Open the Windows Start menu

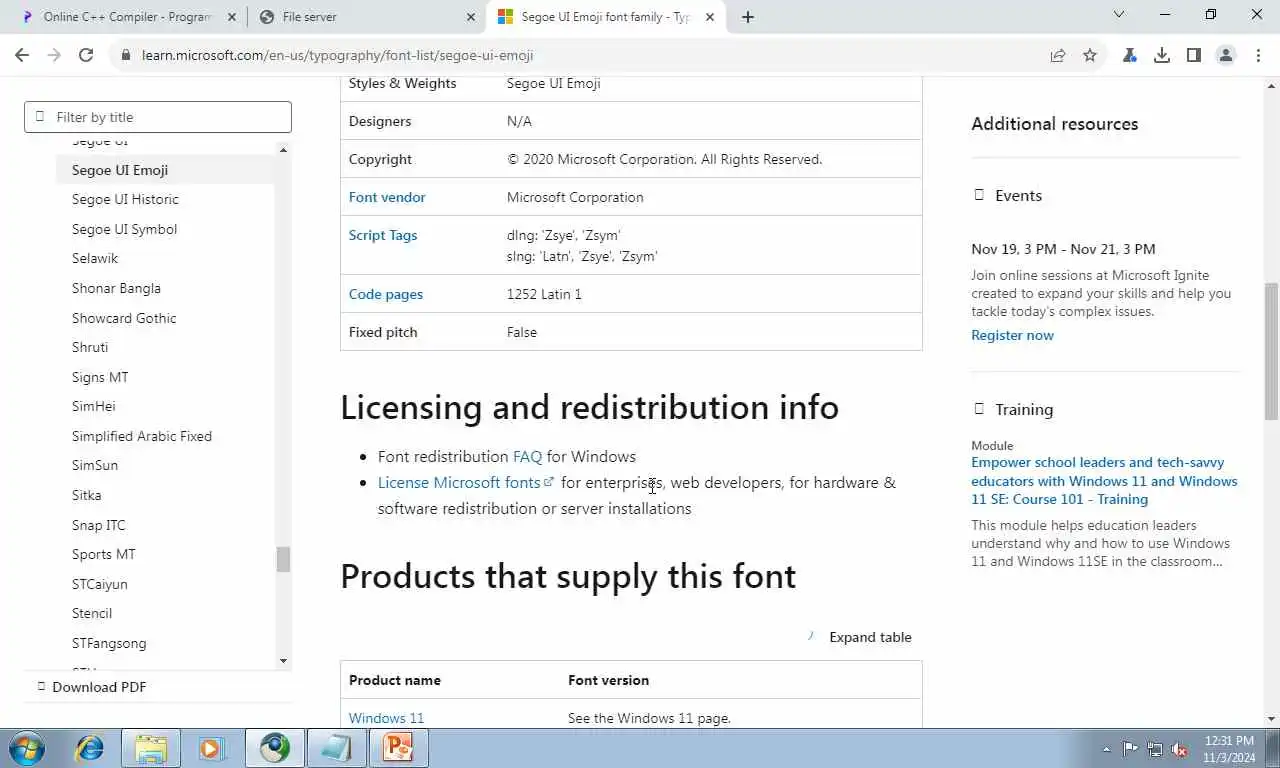tap(25, 748)
